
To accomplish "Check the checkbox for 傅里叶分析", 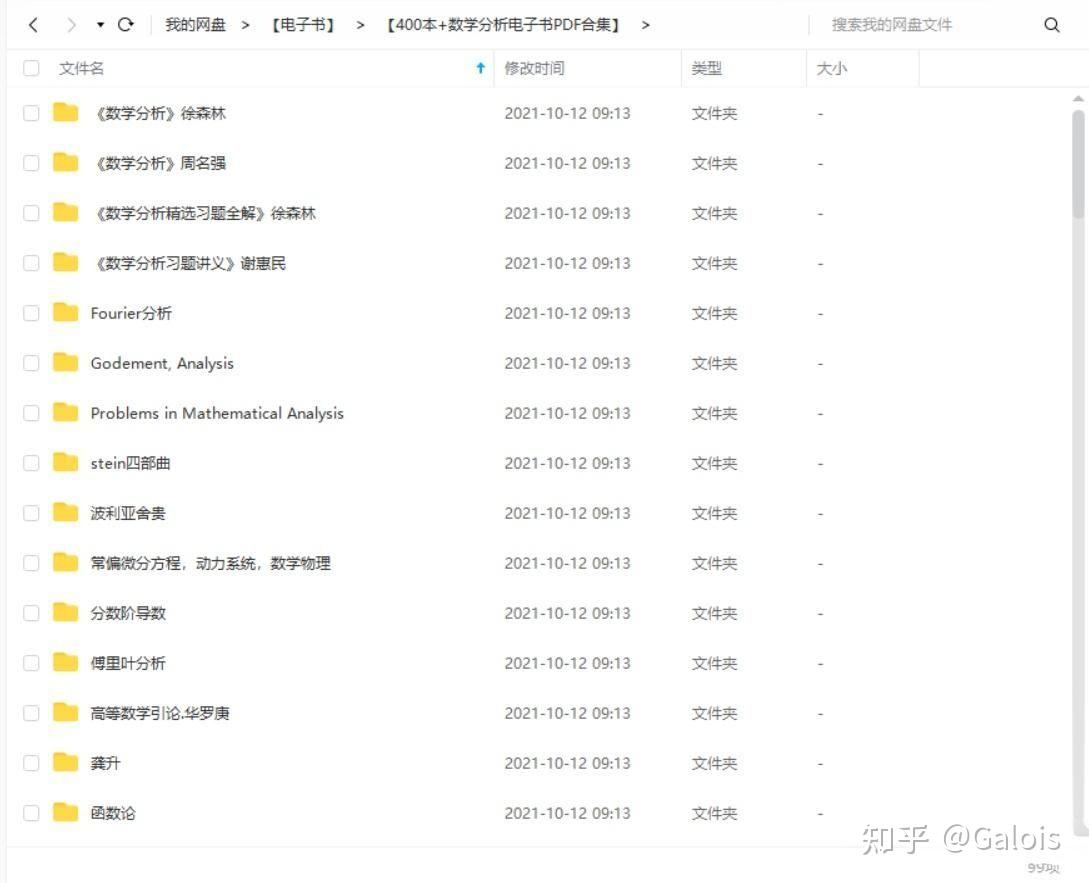I will tap(30, 663).
